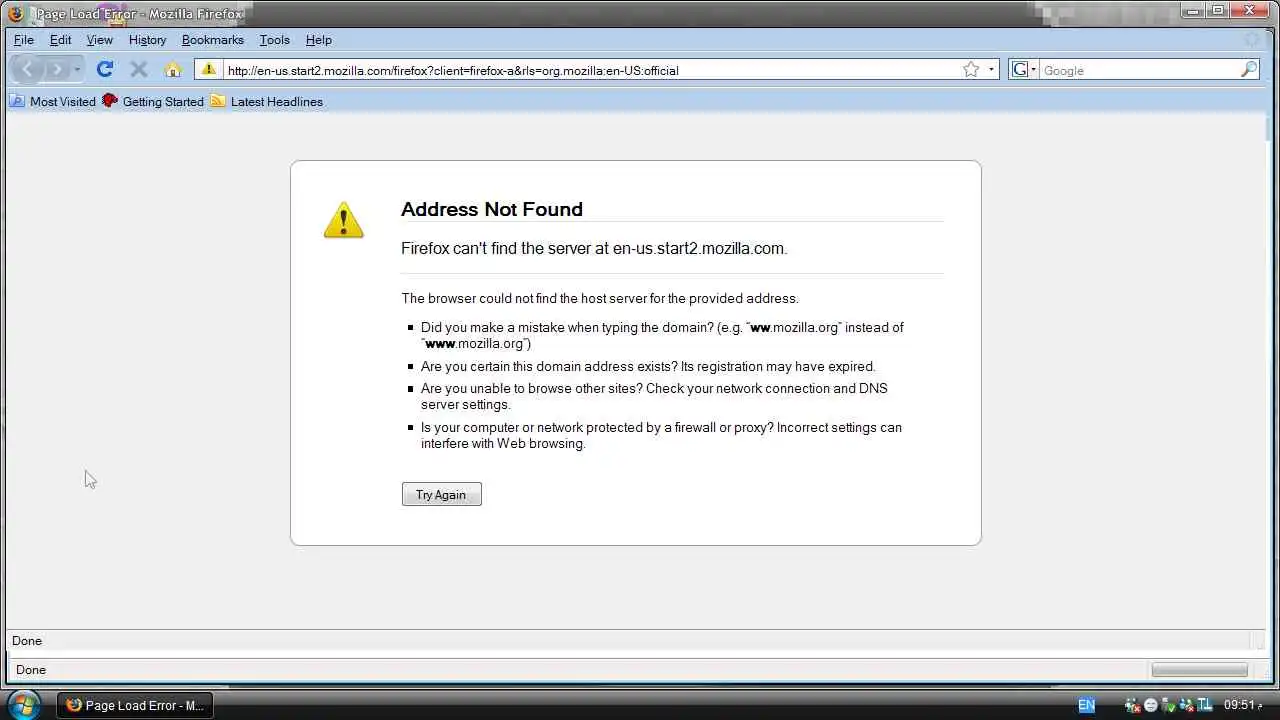Image resolution: width=1280 pixels, height=720 pixels.
Task: Open the History menu
Action: pos(147,40)
